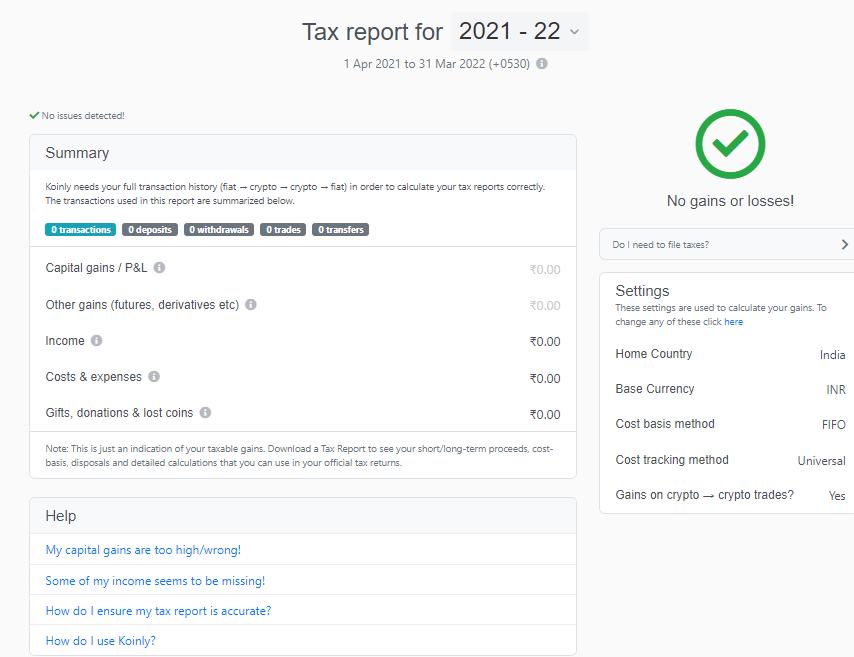854x657 pixels.
Task: Click the large green circle checkmark
Action: (730, 144)
